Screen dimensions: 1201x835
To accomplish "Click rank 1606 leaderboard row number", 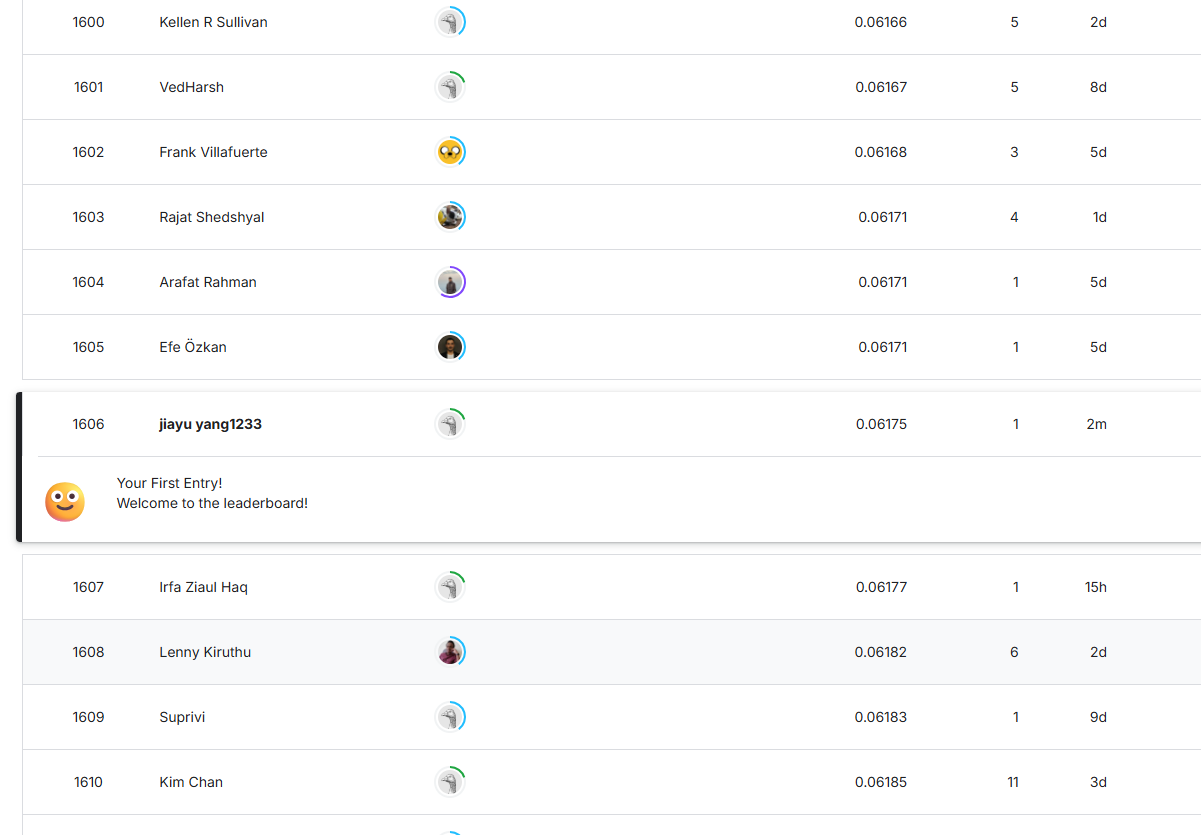I will tap(88, 424).
